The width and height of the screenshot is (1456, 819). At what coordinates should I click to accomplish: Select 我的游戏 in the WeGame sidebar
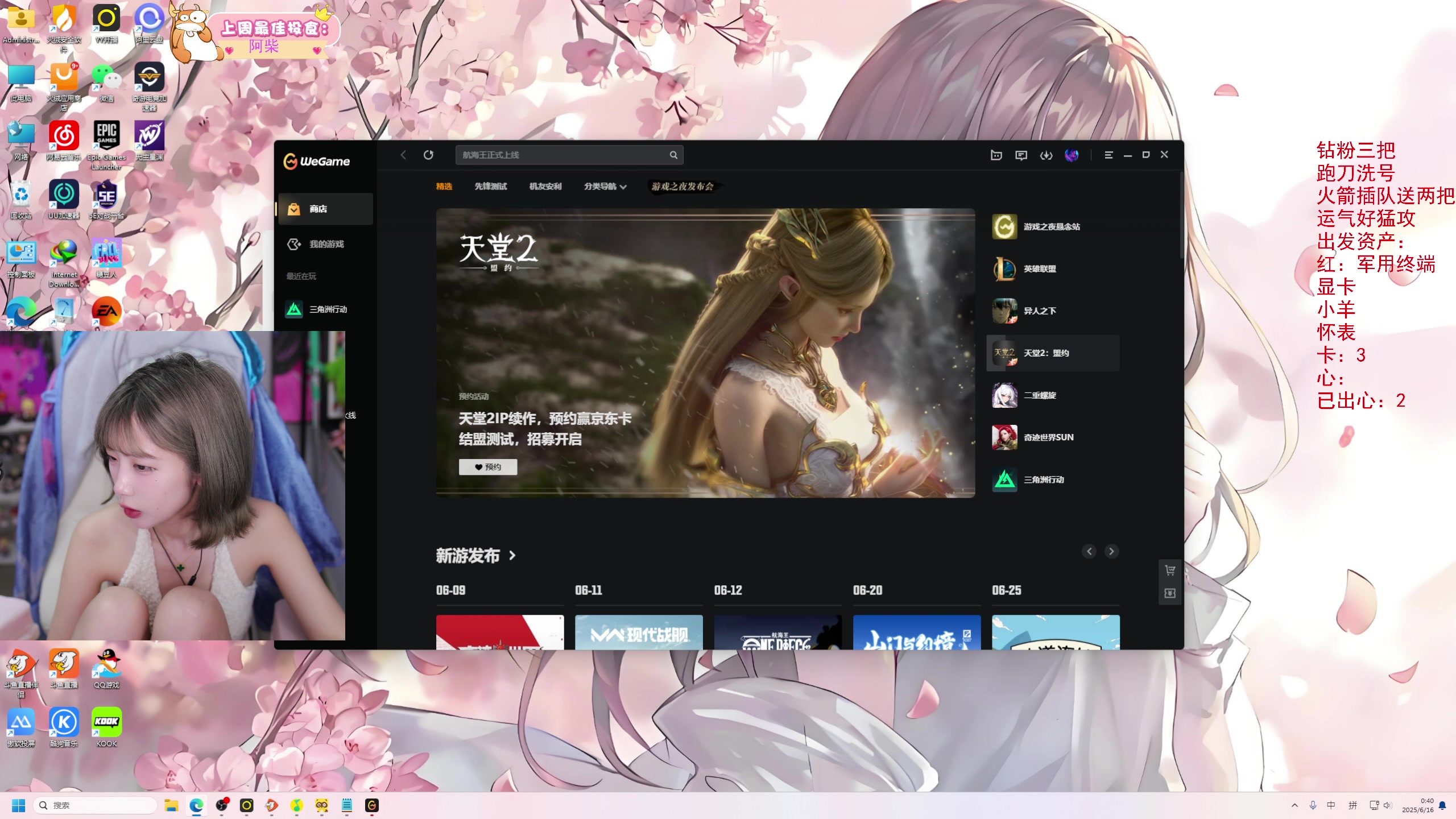(x=325, y=244)
